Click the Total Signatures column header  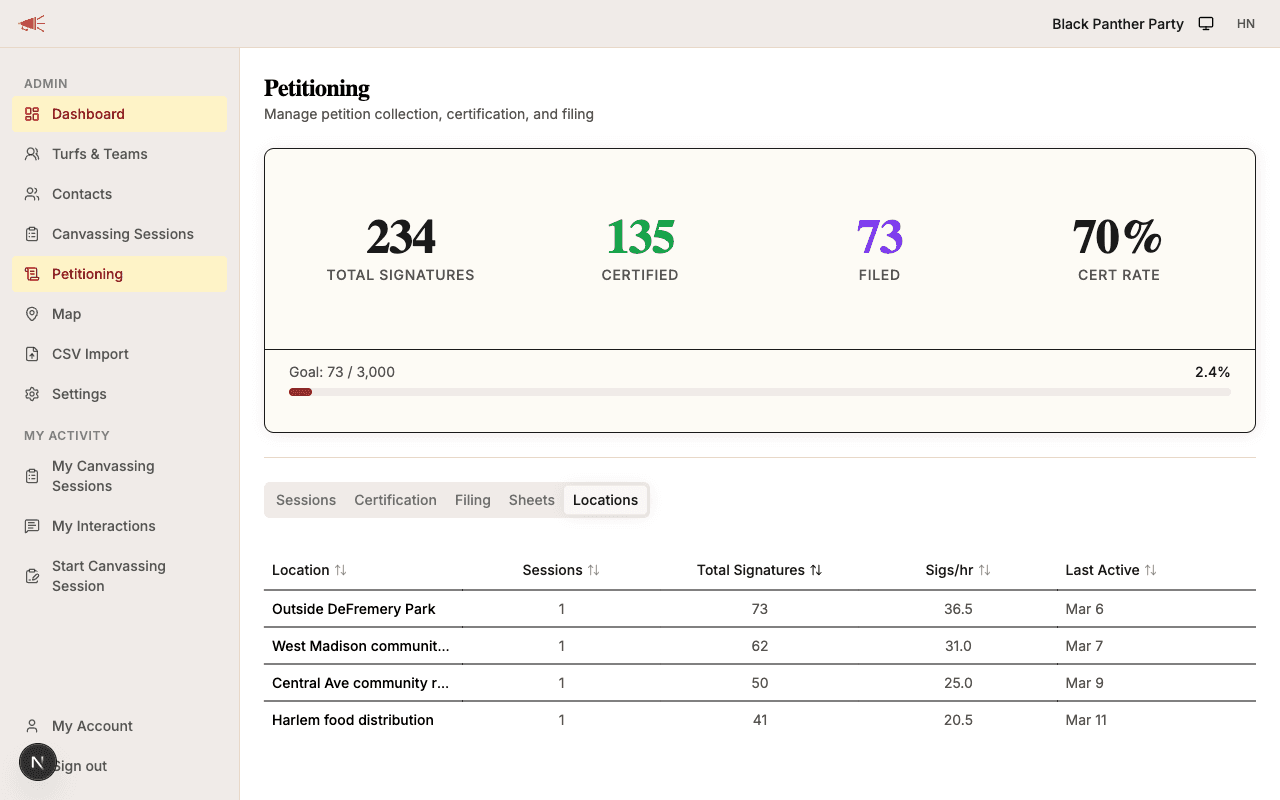pyautogui.click(x=760, y=570)
